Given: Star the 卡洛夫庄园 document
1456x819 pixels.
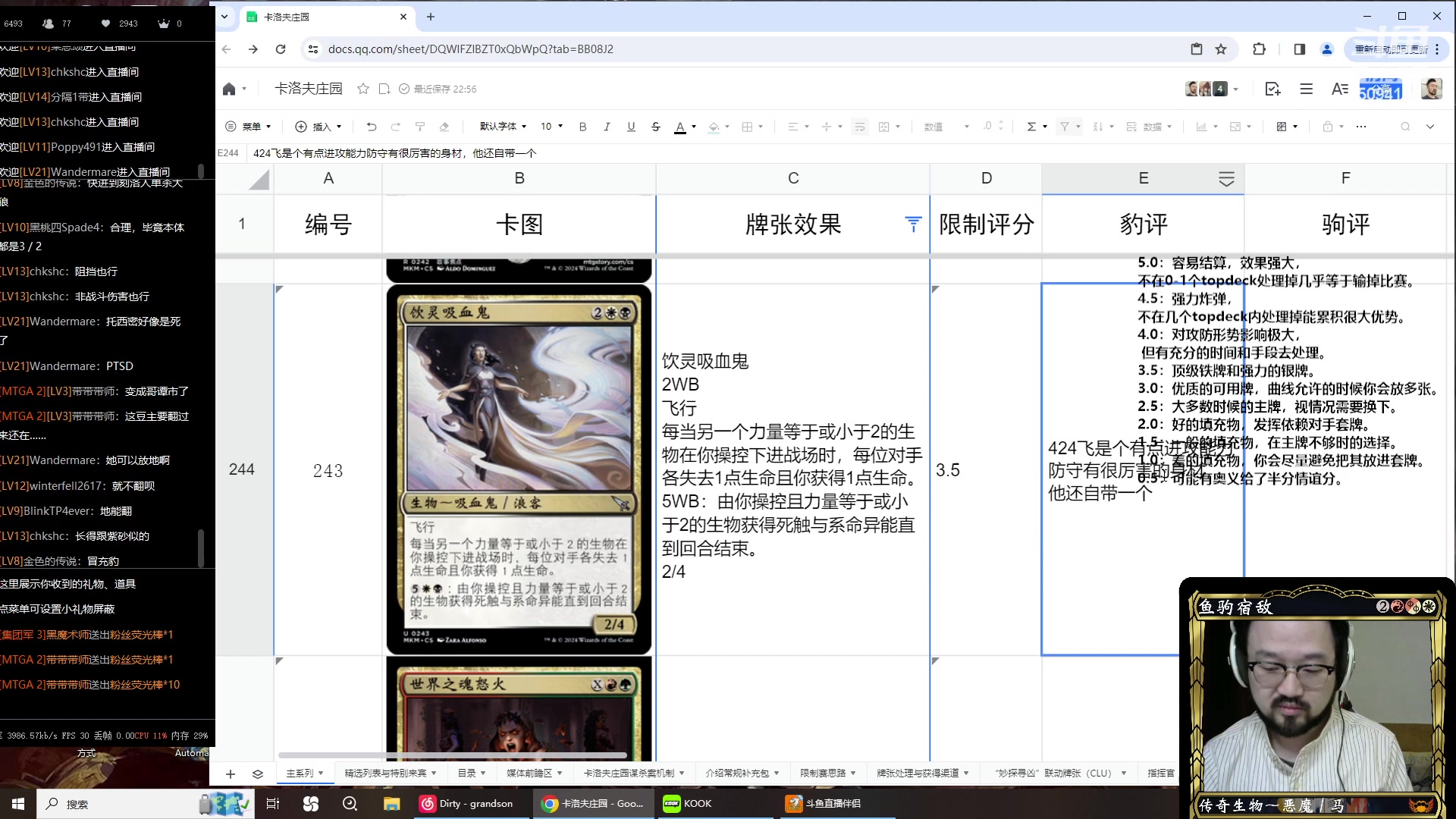Looking at the screenshot, I should (x=363, y=89).
